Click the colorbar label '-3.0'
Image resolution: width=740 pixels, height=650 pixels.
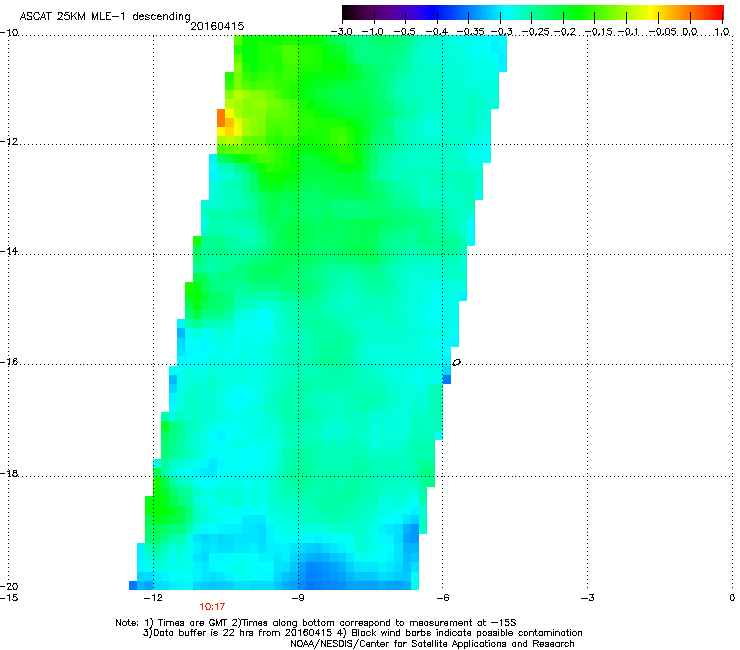point(341,32)
